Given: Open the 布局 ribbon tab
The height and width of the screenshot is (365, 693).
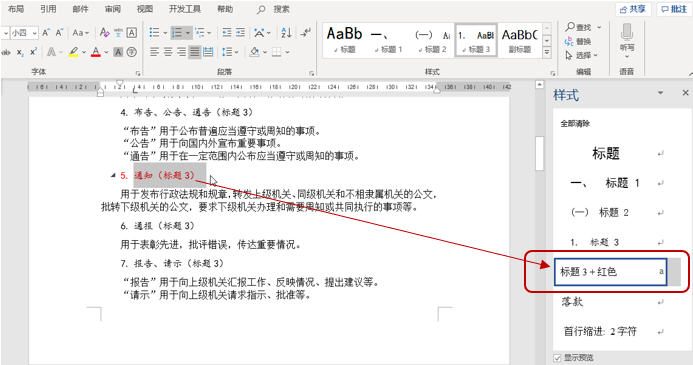Looking at the screenshot, I should pos(16,9).
